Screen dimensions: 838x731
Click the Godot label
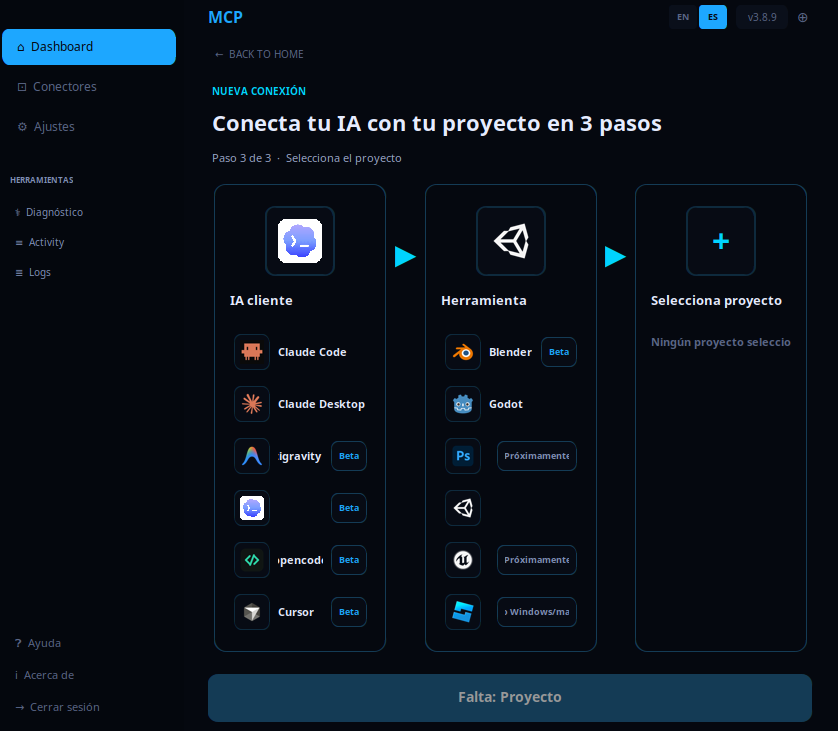(506, 404)
